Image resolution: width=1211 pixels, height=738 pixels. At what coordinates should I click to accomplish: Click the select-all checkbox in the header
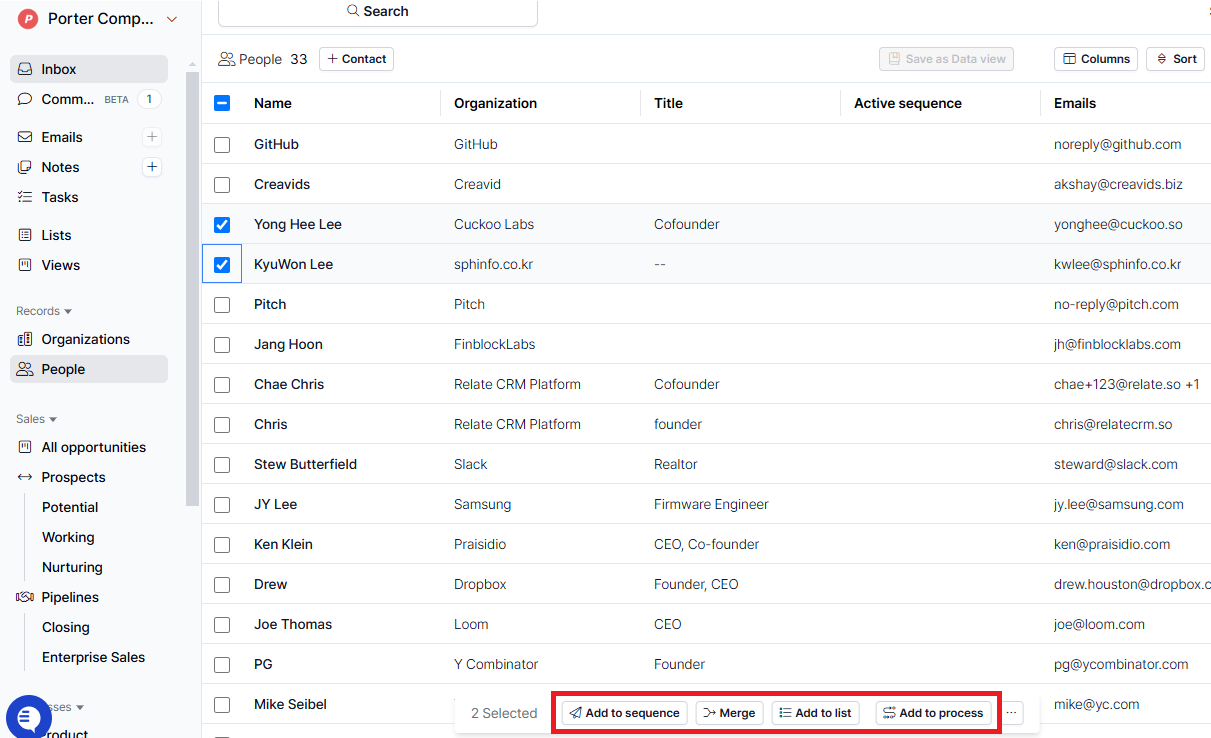[x=221, y=103]
